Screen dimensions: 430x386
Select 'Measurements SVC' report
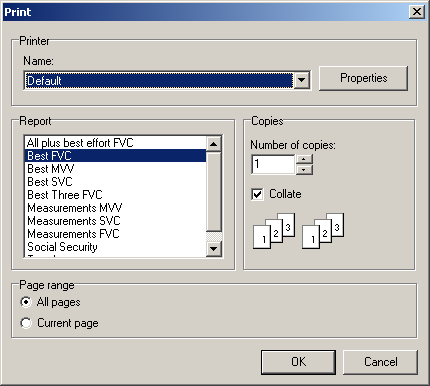(115, 221)
